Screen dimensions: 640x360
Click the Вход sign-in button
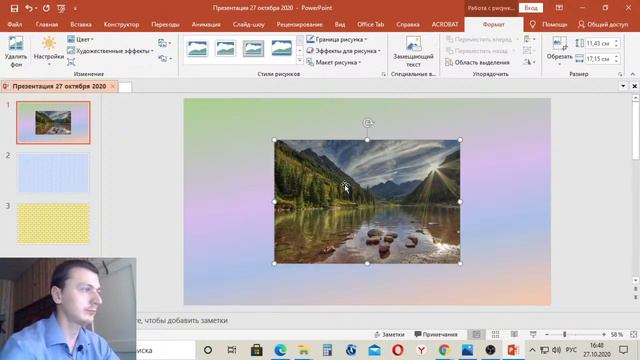pyautogui.click(x=531, y=8)
